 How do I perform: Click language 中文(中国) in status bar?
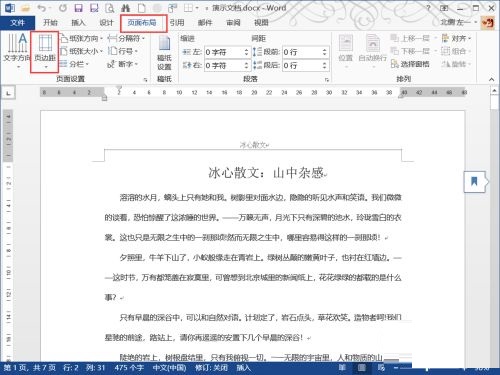click(x=169, y=368)
